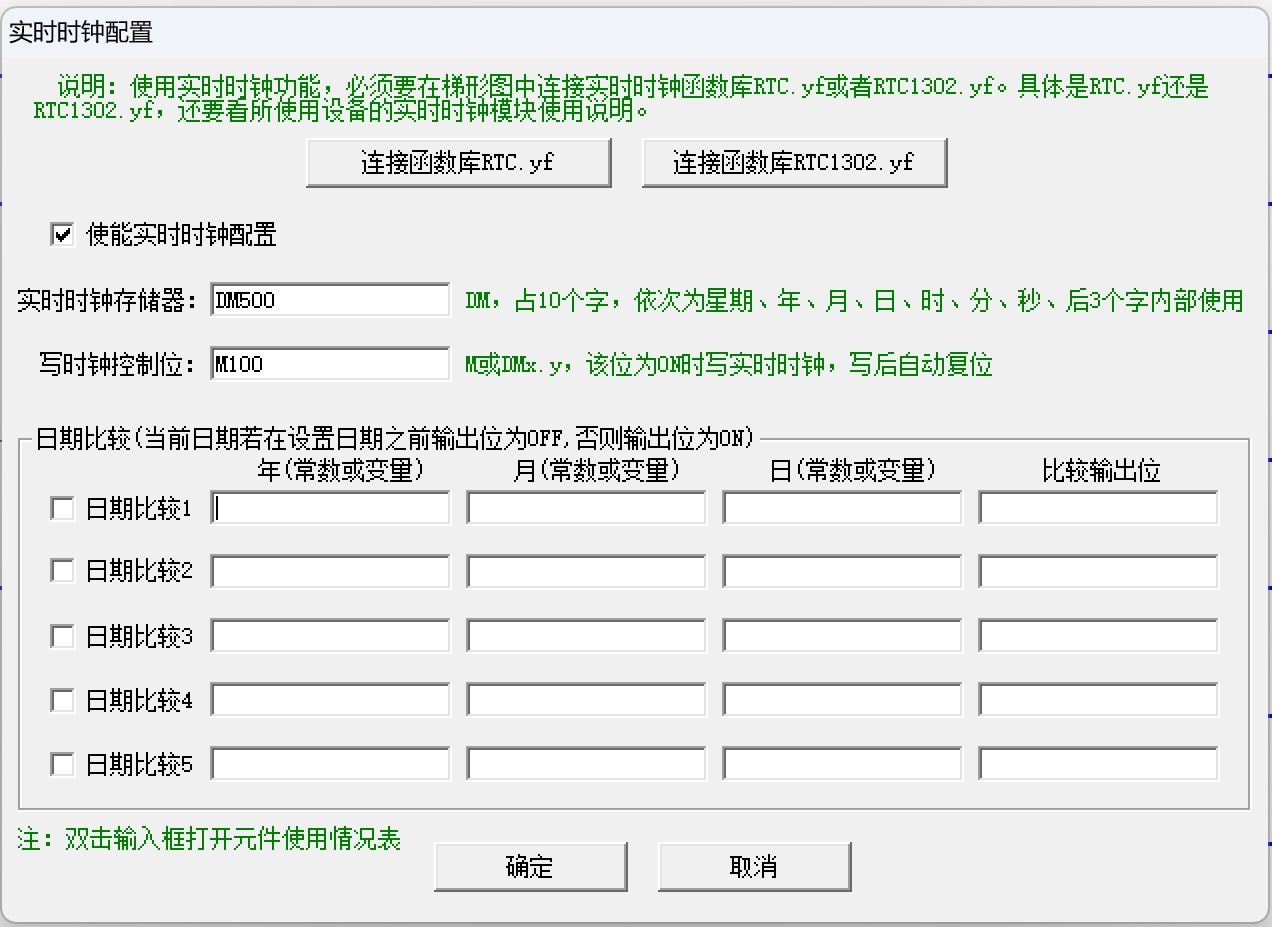Select the 月 field for 日期比较4
Screen dimensions: 1272x927
tap(586, 700)
